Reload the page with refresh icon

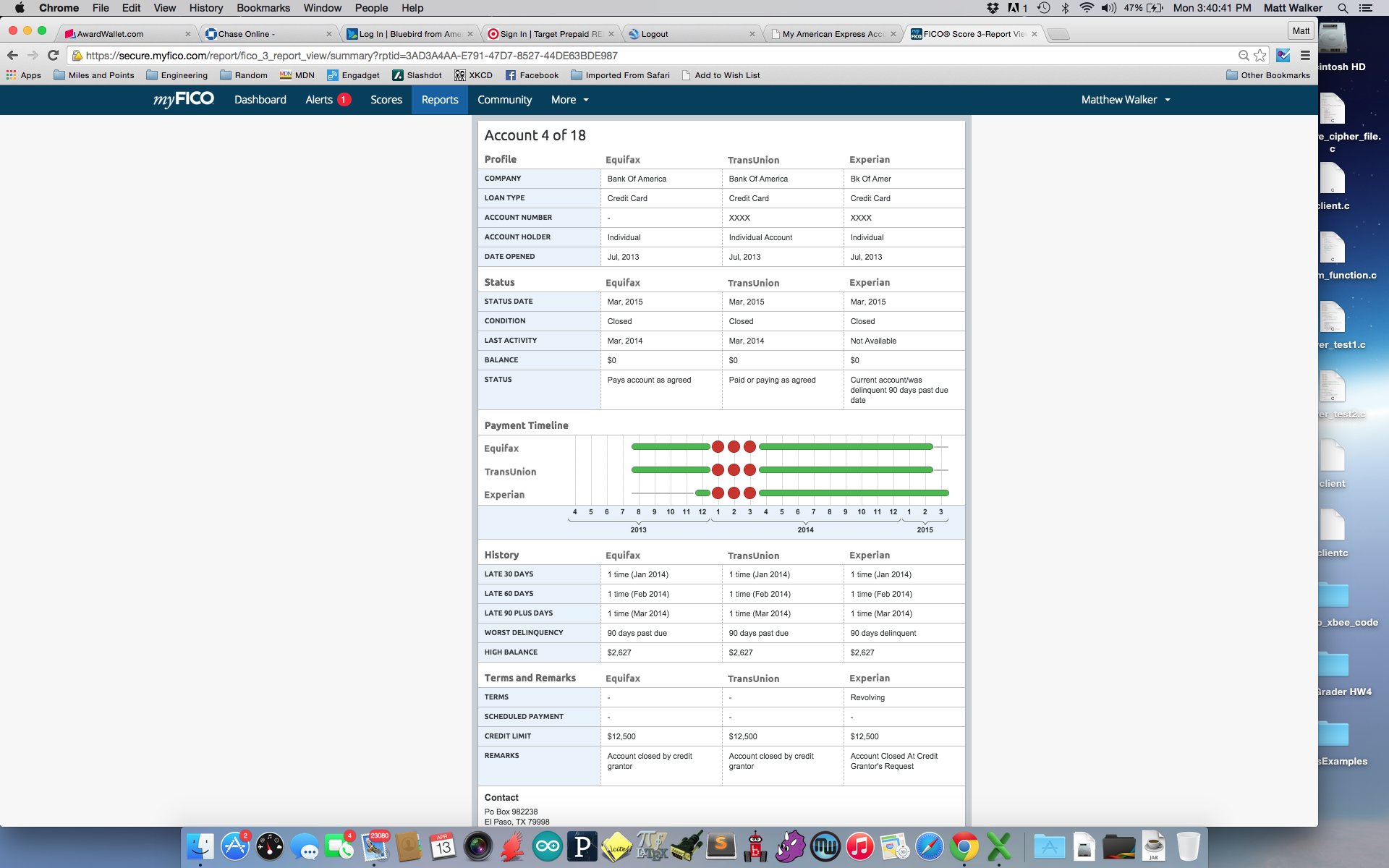pyautogui.click(x=53, y=56)
